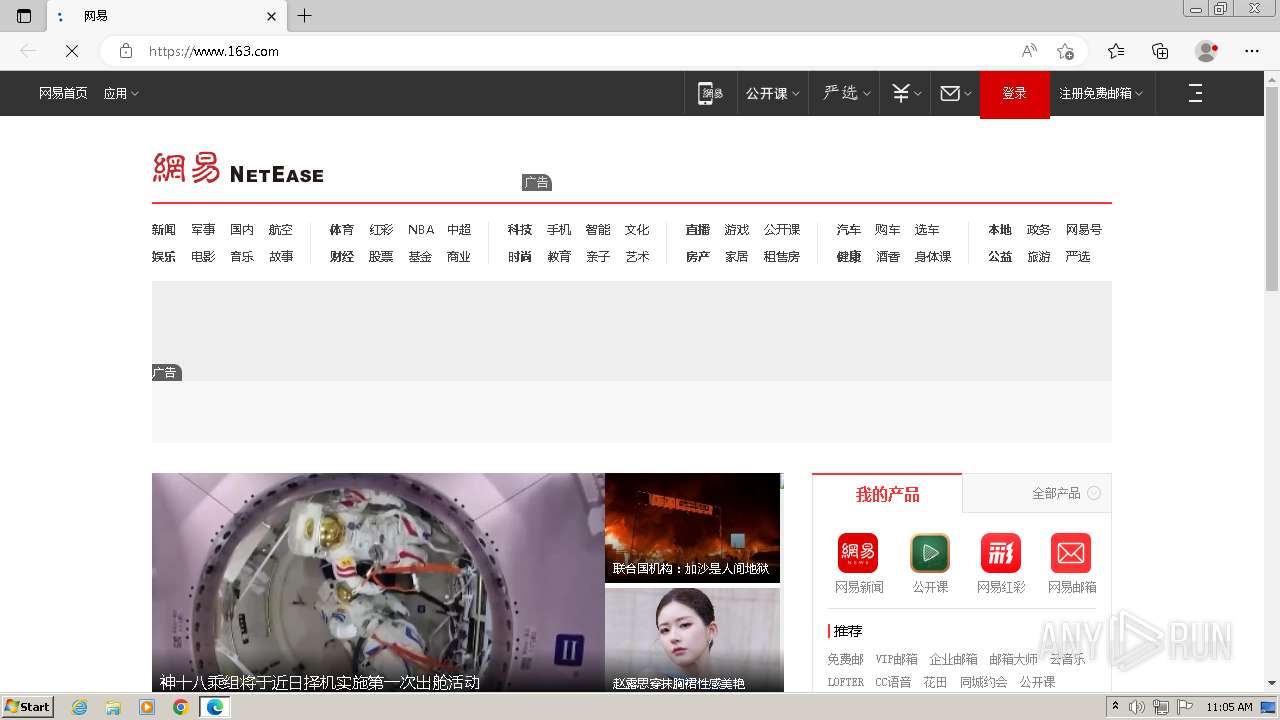
Task: Open the 汽车 navigation category
Action: click(849, 229)
